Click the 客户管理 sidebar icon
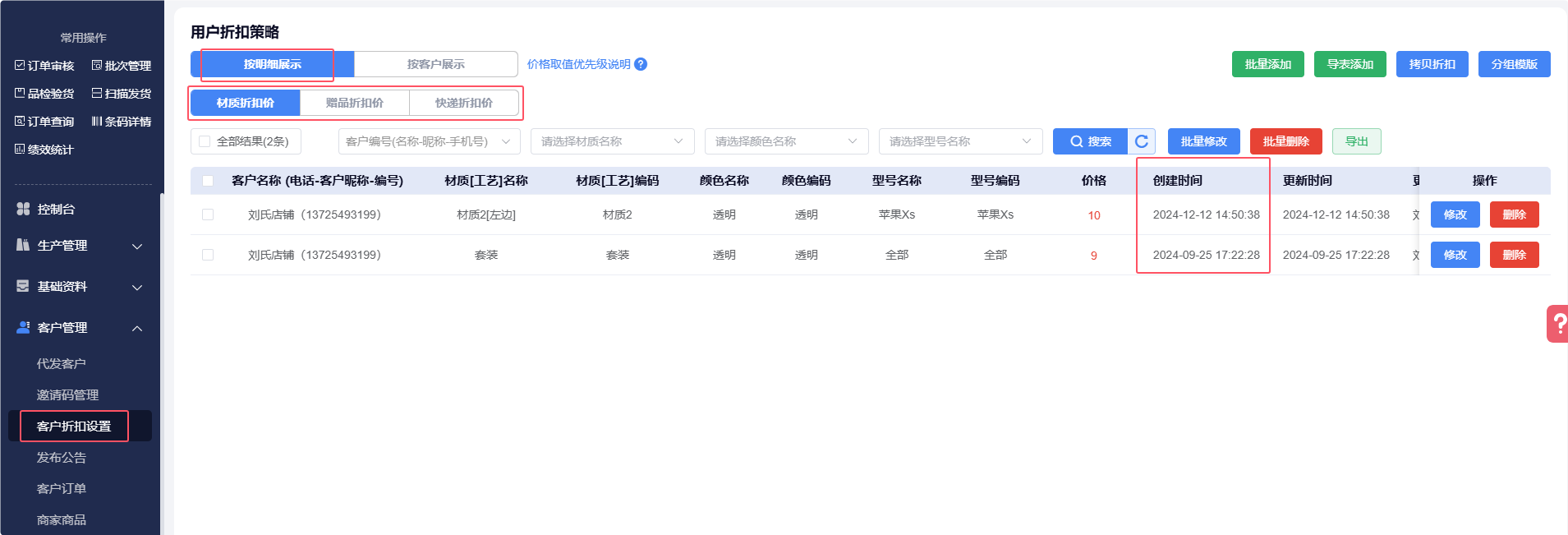The image size is (1568, 535). coord(23,328)
